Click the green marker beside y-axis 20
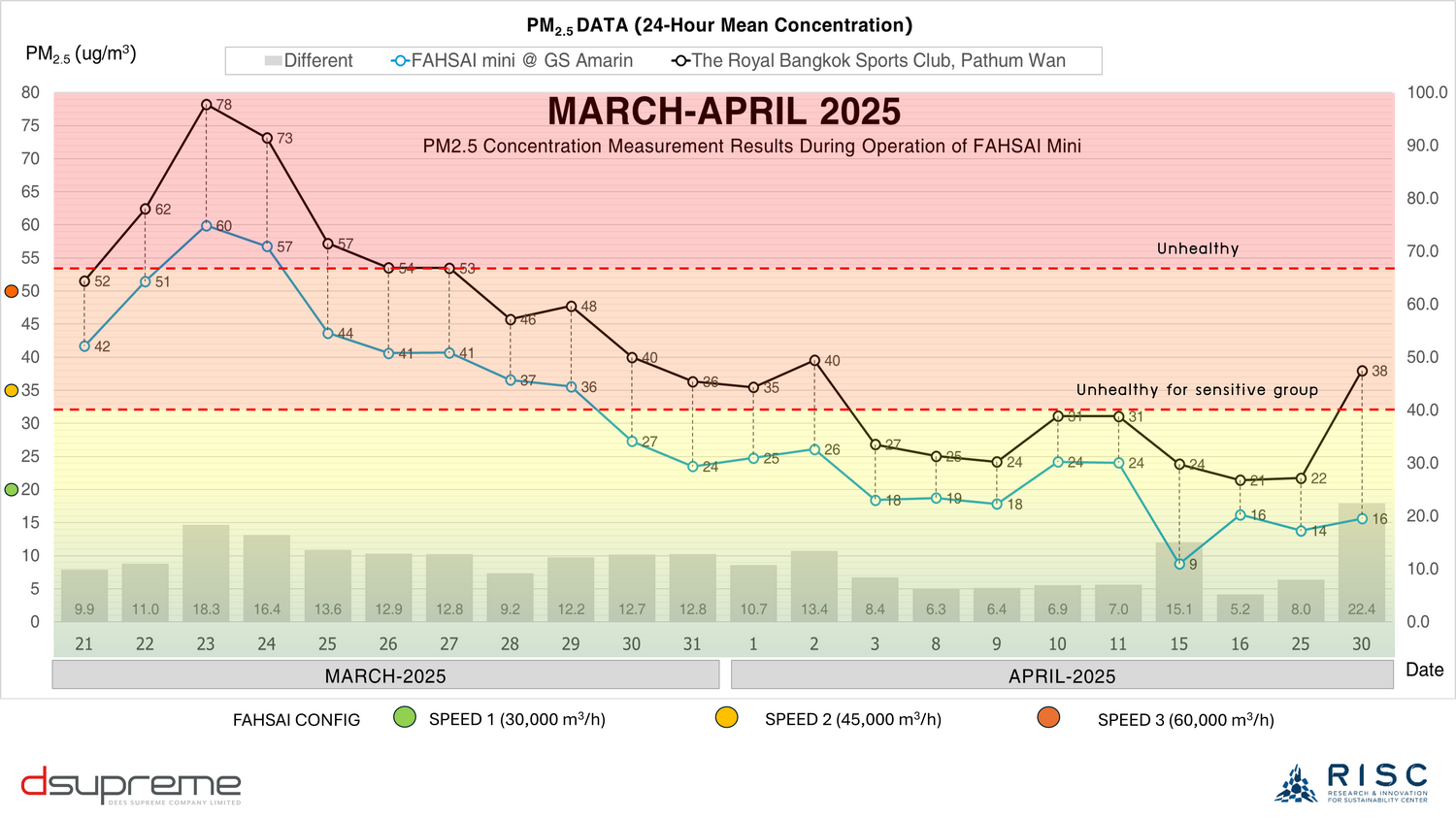Image resolution: width=1456 pixels, height=819 pixels. click(x=12, y=490)
